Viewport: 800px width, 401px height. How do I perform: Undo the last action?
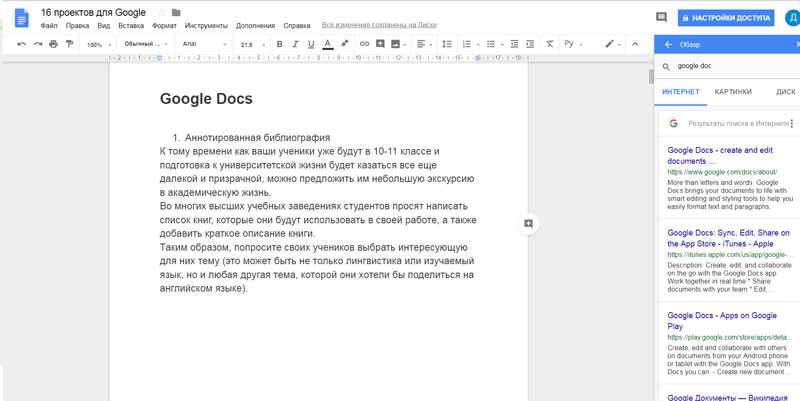[21, 44]
